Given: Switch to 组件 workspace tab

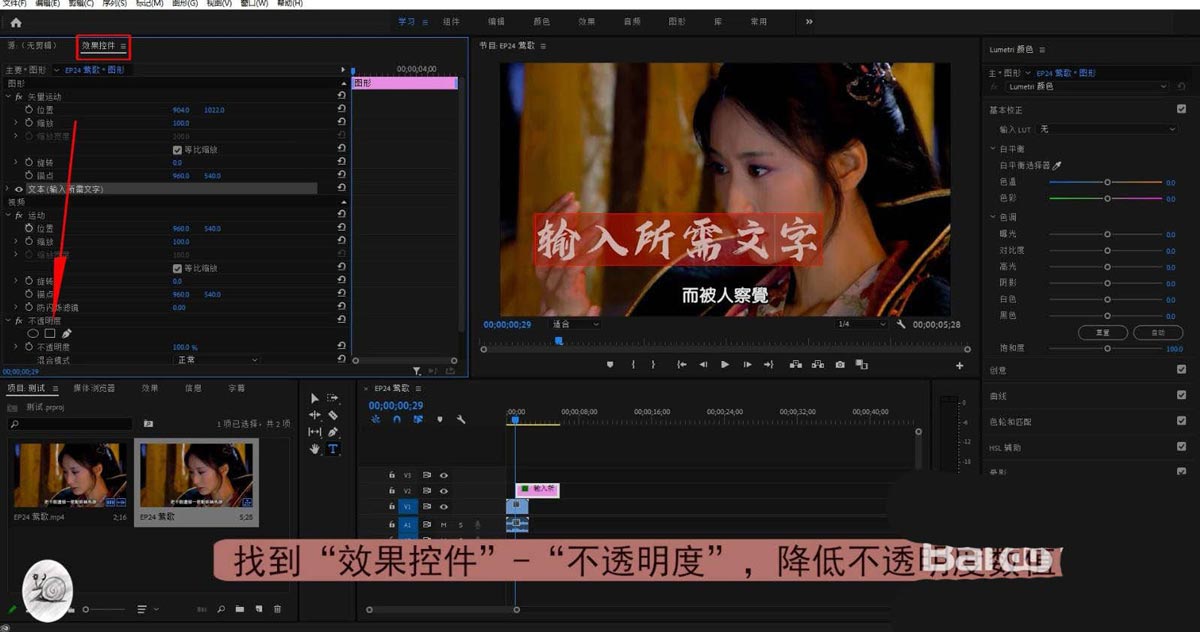Looking at the screenshot, I should click(x=452, y=22).
